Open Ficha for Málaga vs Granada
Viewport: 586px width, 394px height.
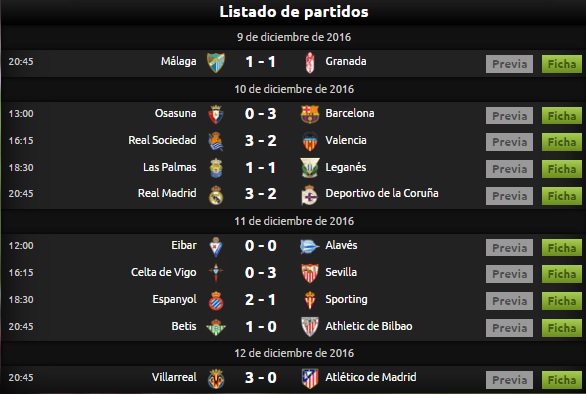pyautogui.click(x=562, y=64)
